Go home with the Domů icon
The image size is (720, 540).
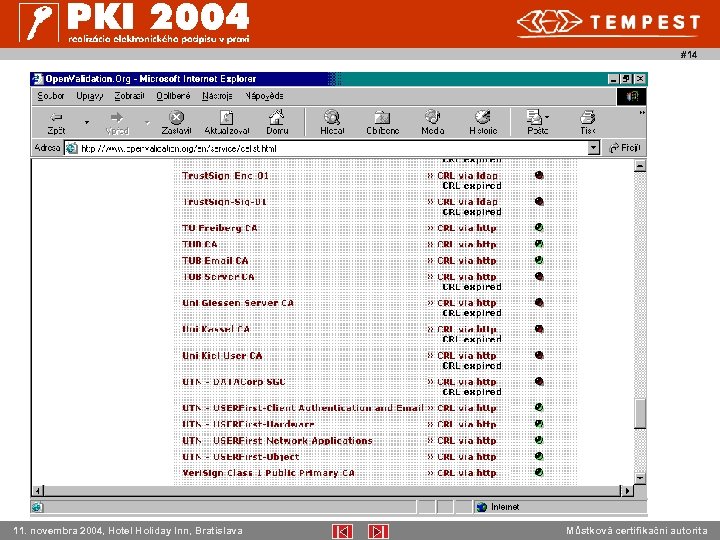click(277, 122)
